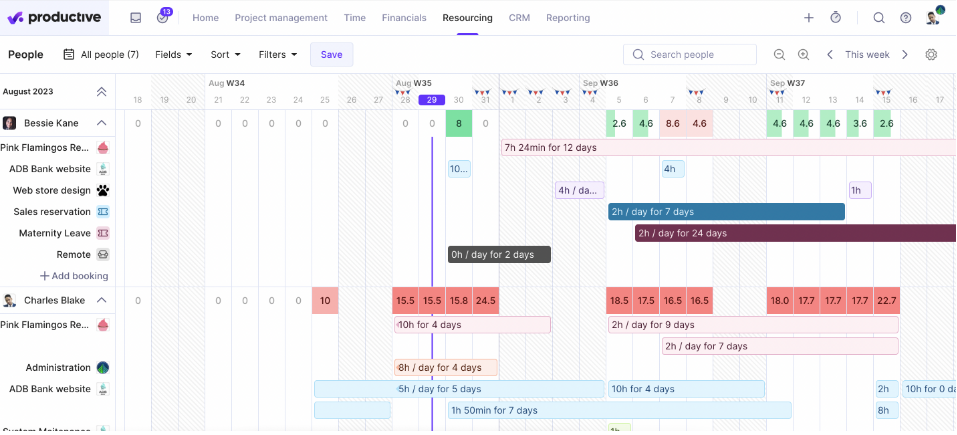Screen dimensions: 957x435
Task: Open the 1h 50min for 7 days booking
Action: click(x=619, y=411)
